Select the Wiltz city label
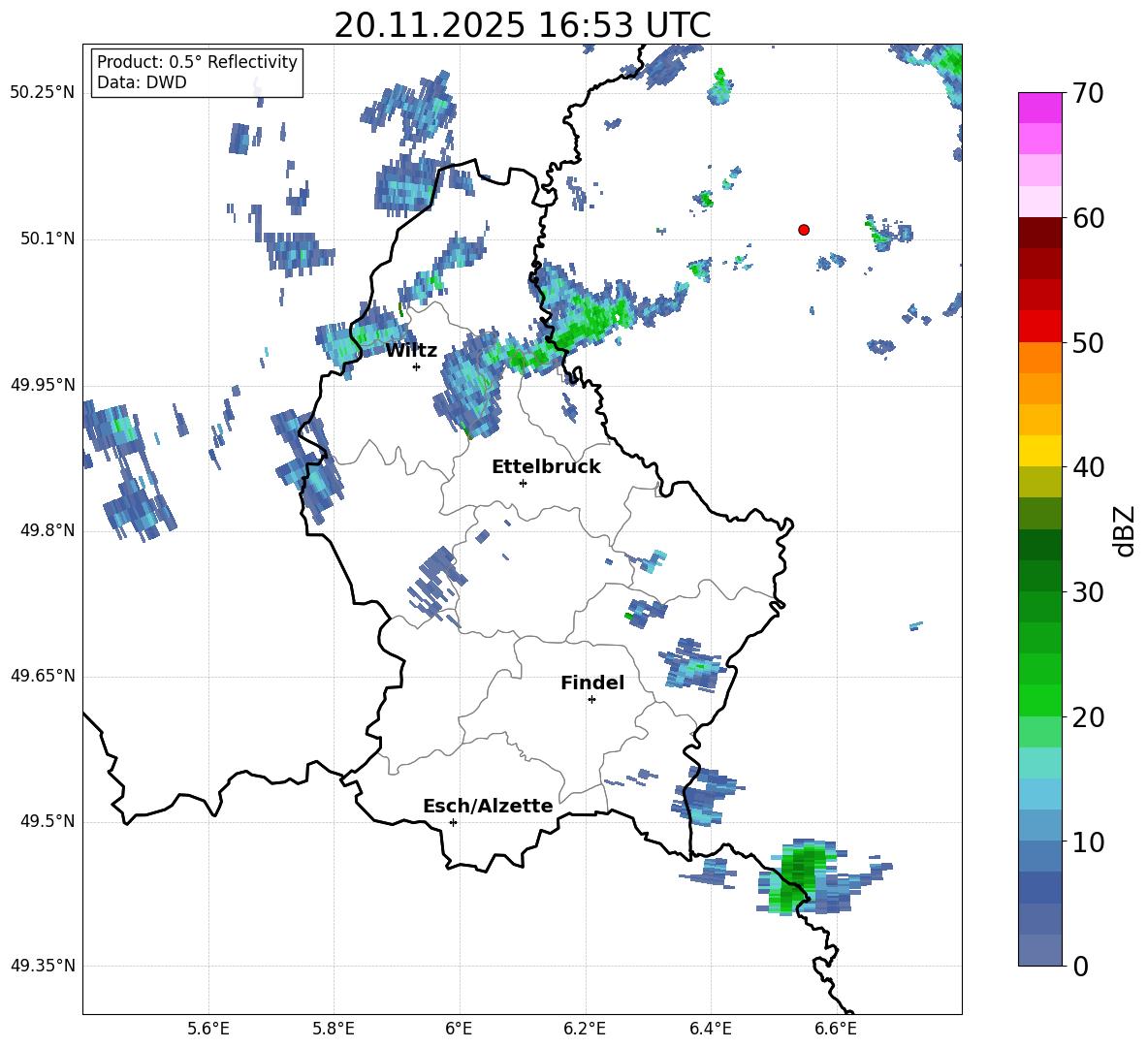Screen dimensions: 1148x1048 [x=411, y=350]
